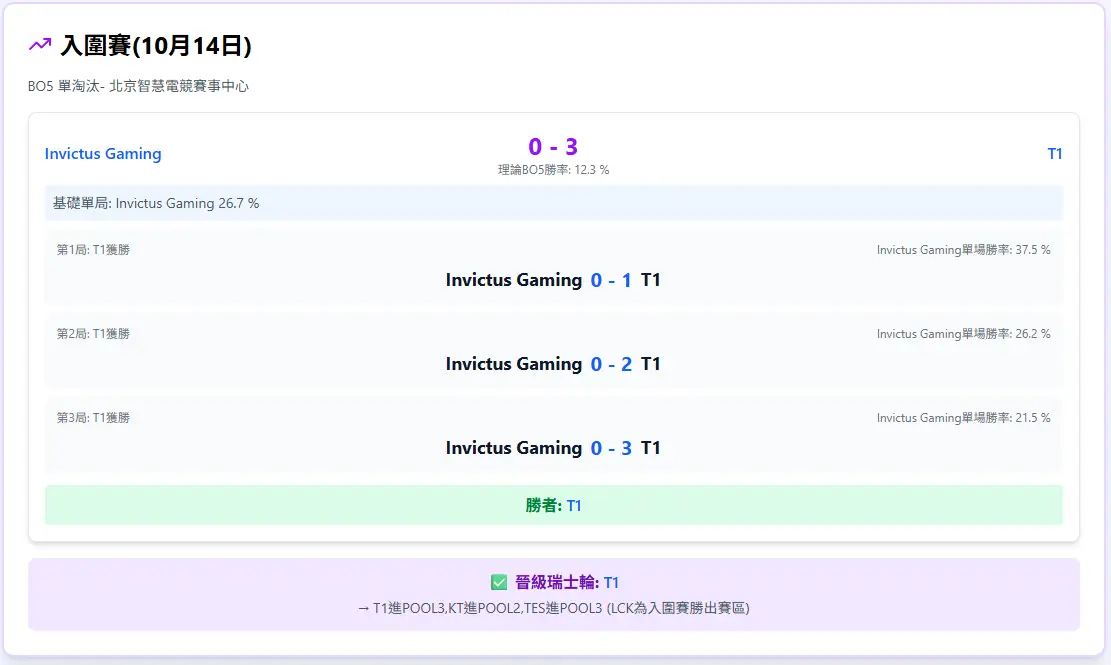The height and width of the screenshot is (665, 1111).
Task: Click the 入圍賽(10月14日) heading
Action: point(156,46)
